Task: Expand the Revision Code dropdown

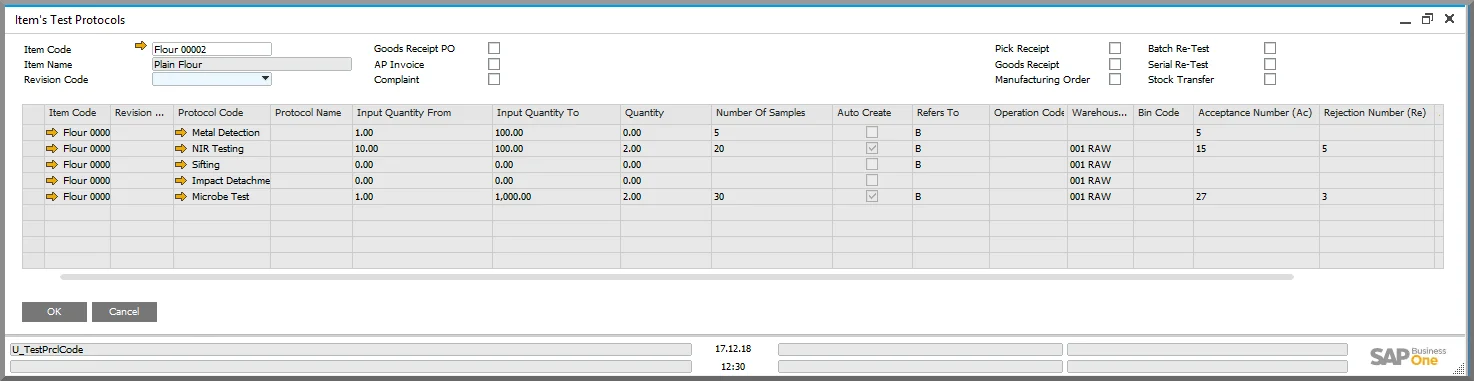Action: pyautogui.click(x=265, y=79)
